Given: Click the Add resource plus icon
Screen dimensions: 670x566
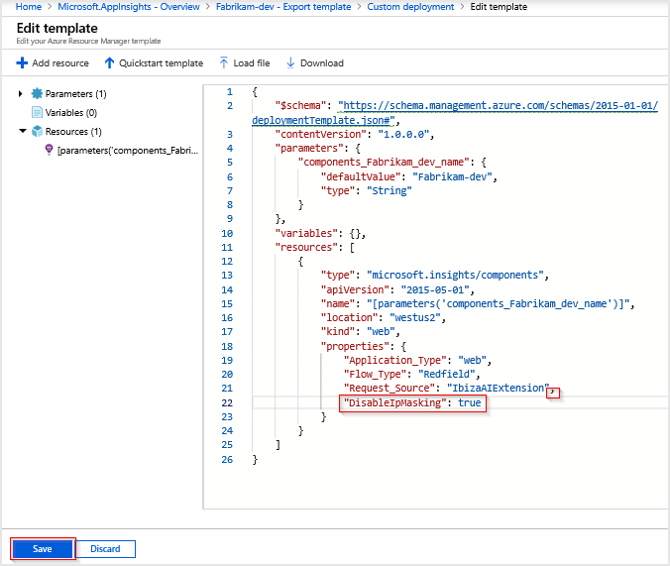Looking at the screenshot, I should tap(22, 63).
